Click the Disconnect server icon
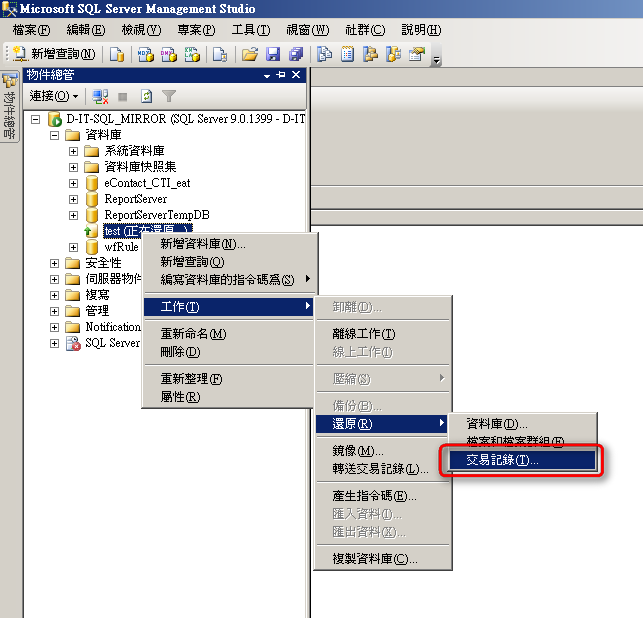This screenshot has height=618, width=643. click(100, 97)
